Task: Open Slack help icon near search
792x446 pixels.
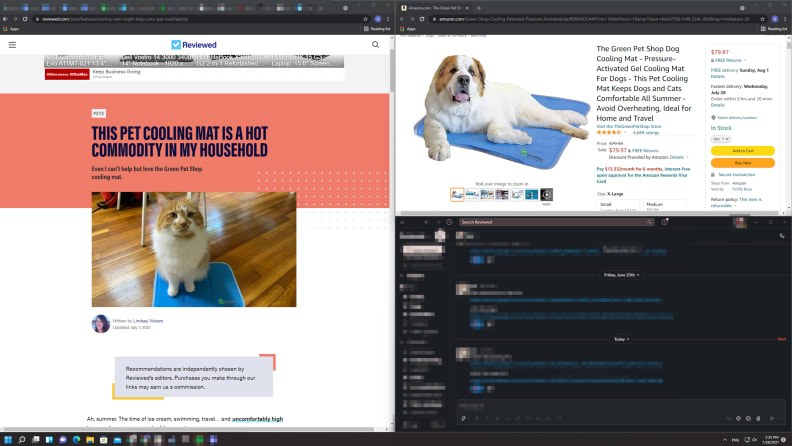Action: (x=665, y=222)
